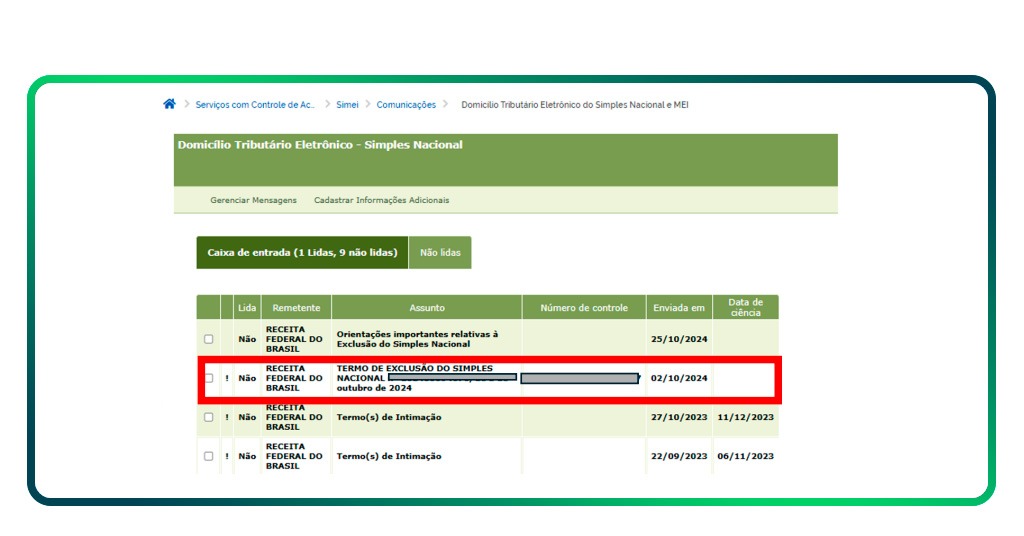Tick the checkbox for the Orientações importantes message
1024x536 pixels.
208,339
